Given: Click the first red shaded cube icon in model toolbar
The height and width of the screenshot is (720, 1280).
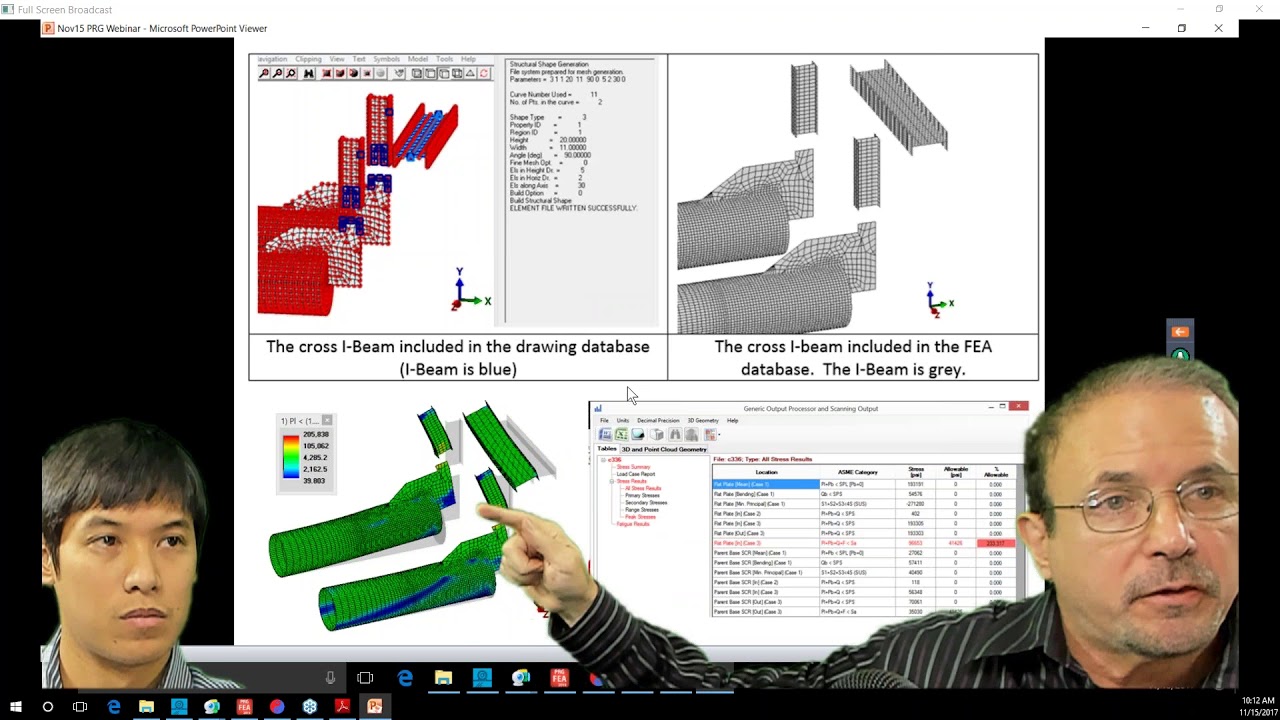Looking at the screenshot, I should [326, 73].
